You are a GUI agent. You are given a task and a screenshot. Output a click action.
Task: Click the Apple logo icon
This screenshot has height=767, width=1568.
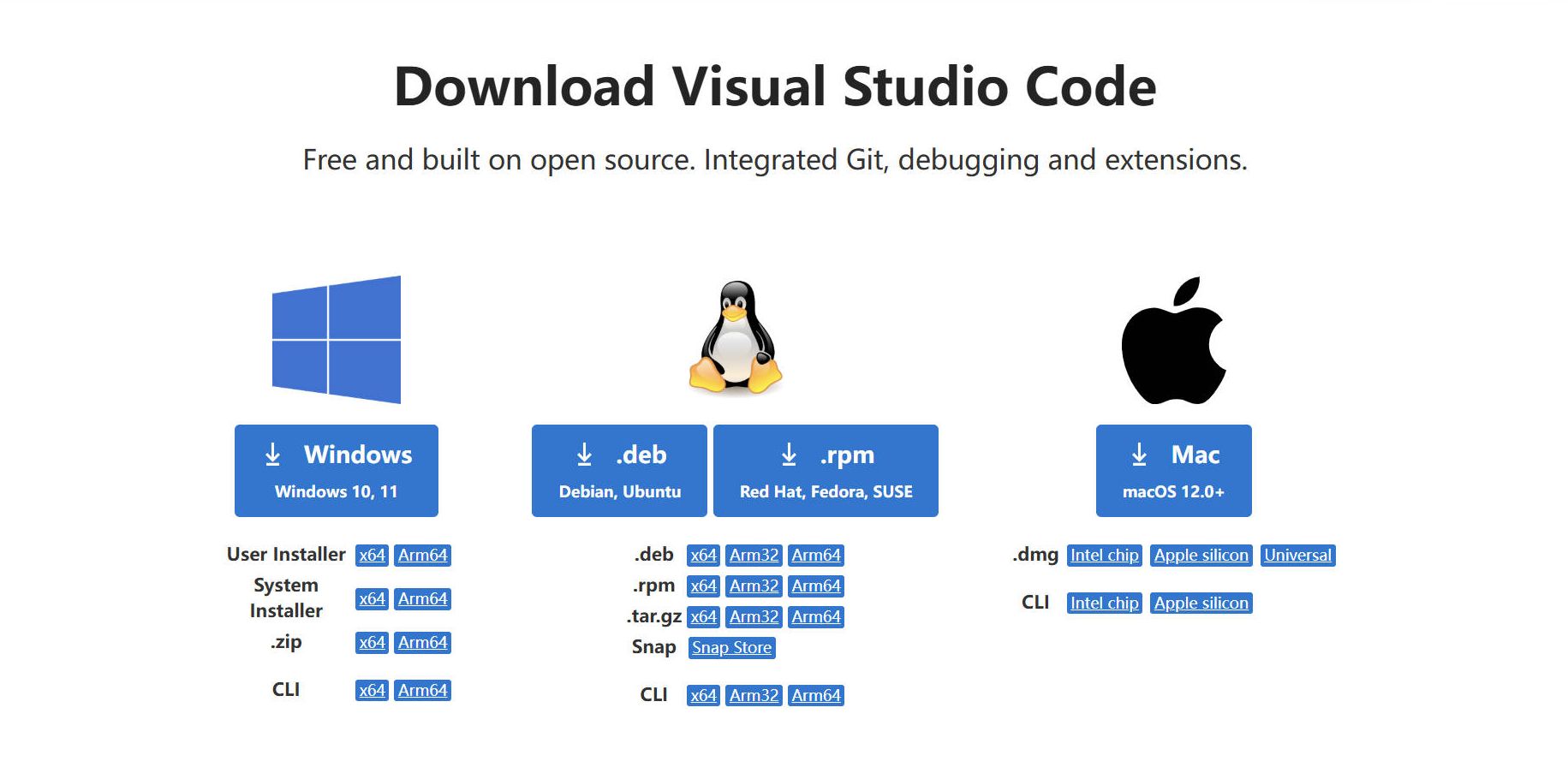coord(1174,340)
